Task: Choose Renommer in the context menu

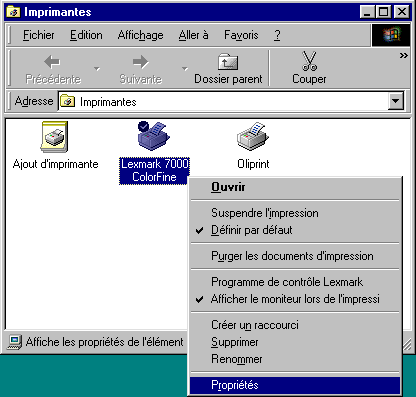Action: (x=295, y=359)
